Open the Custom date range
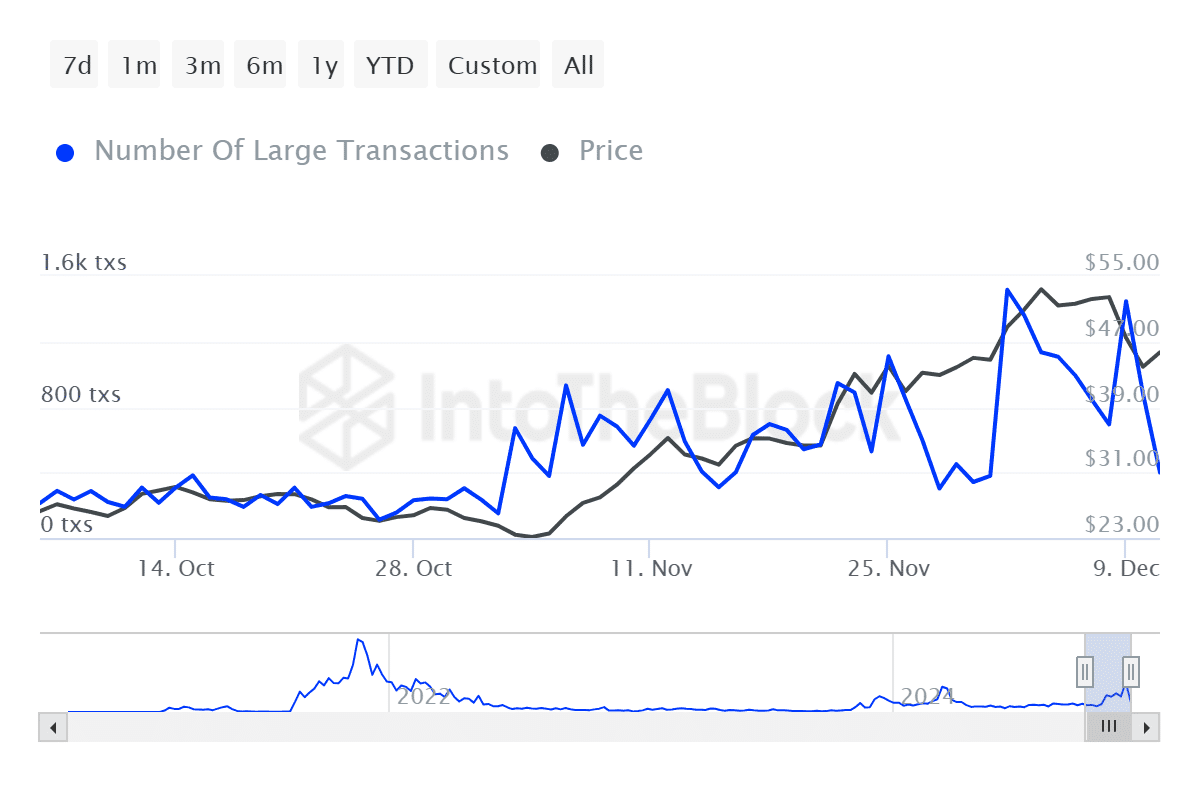 [492, 66]
